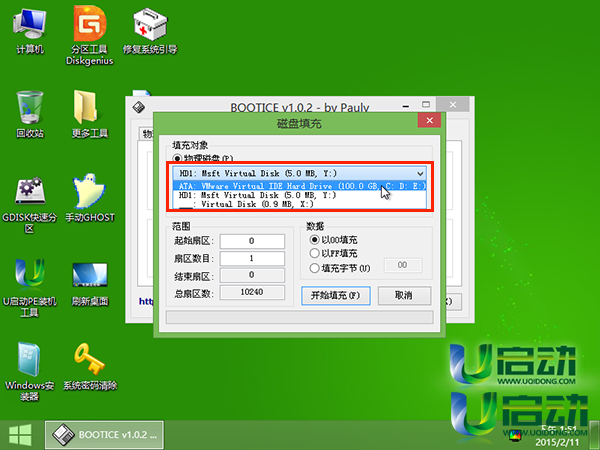The width and height of the screenshot is (600, 450).
Task: Select the 以FF填充 radio option
Action: (314, 253)
